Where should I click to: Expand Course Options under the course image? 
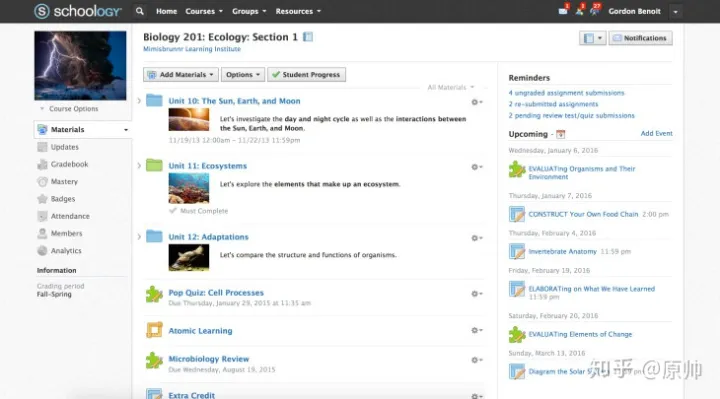coord(69,109)
